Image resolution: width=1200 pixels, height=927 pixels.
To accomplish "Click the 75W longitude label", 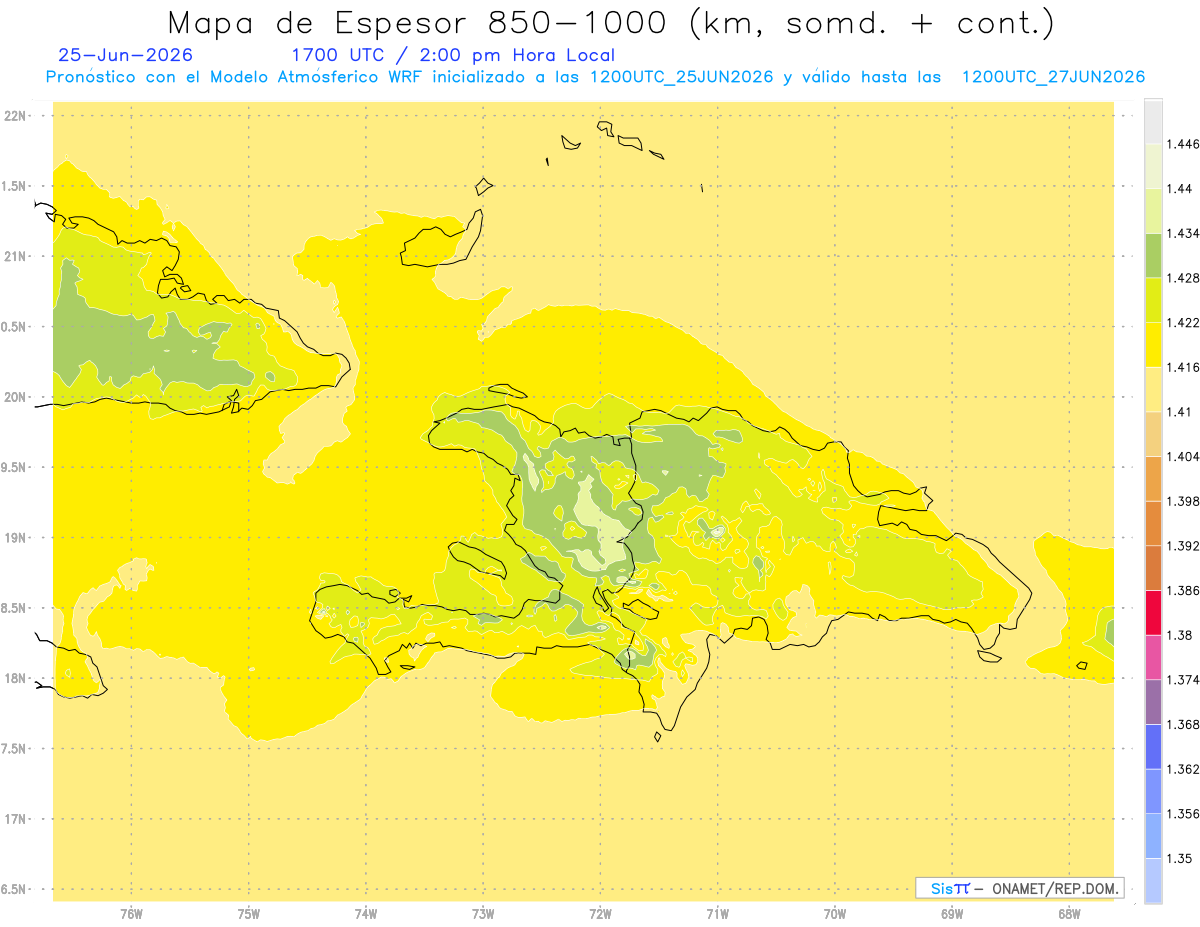I will click(248, 913).
